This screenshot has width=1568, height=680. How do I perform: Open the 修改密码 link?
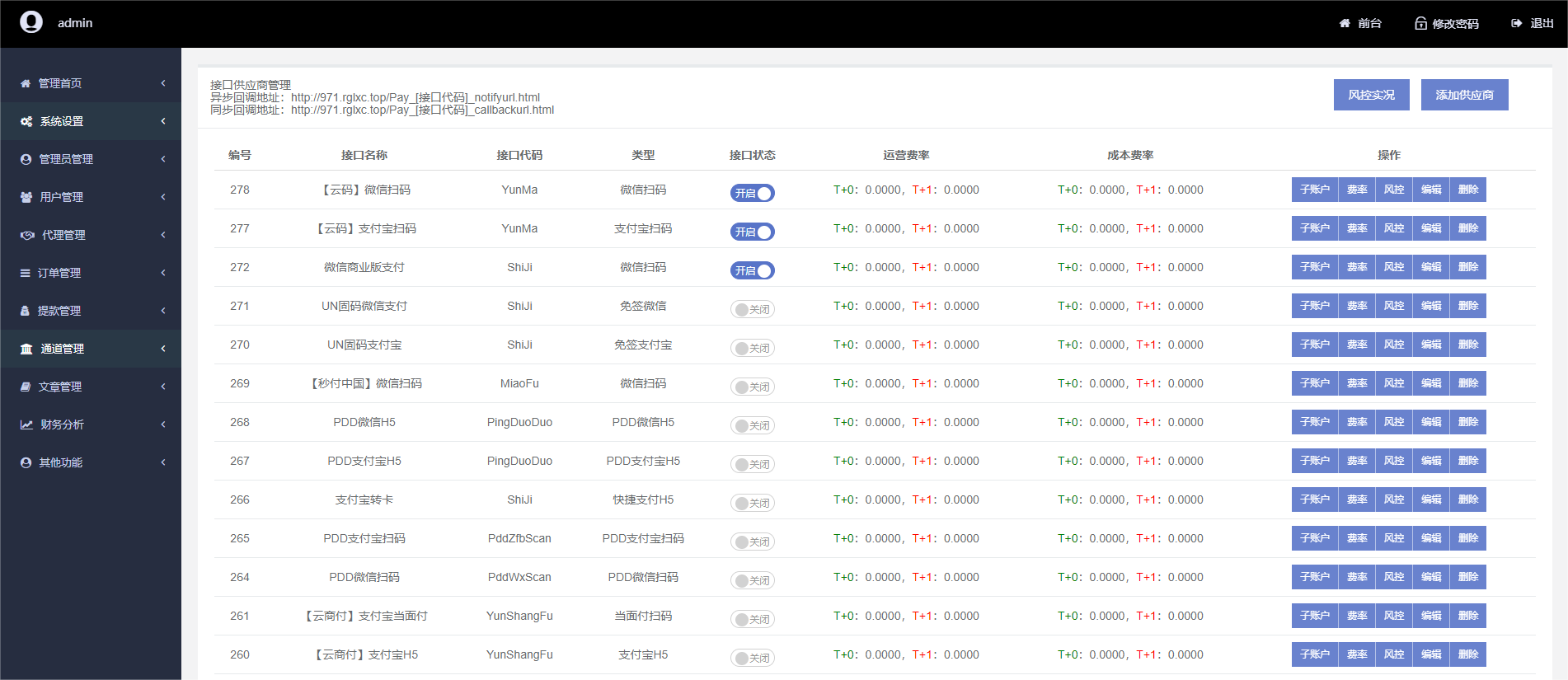tap(1447, 23)
